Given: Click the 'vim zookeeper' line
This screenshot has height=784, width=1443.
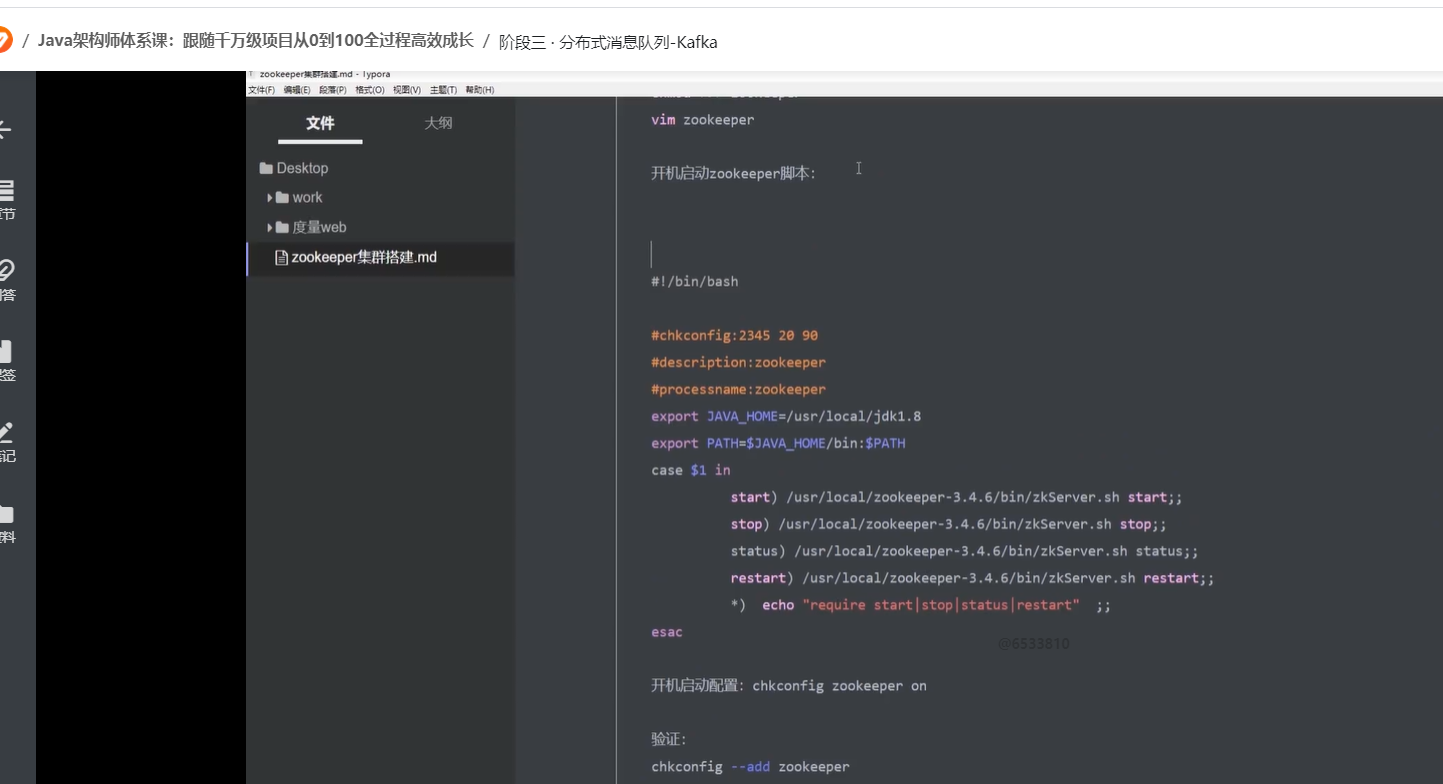Looking at the screenshot, I should pos(702,120).
